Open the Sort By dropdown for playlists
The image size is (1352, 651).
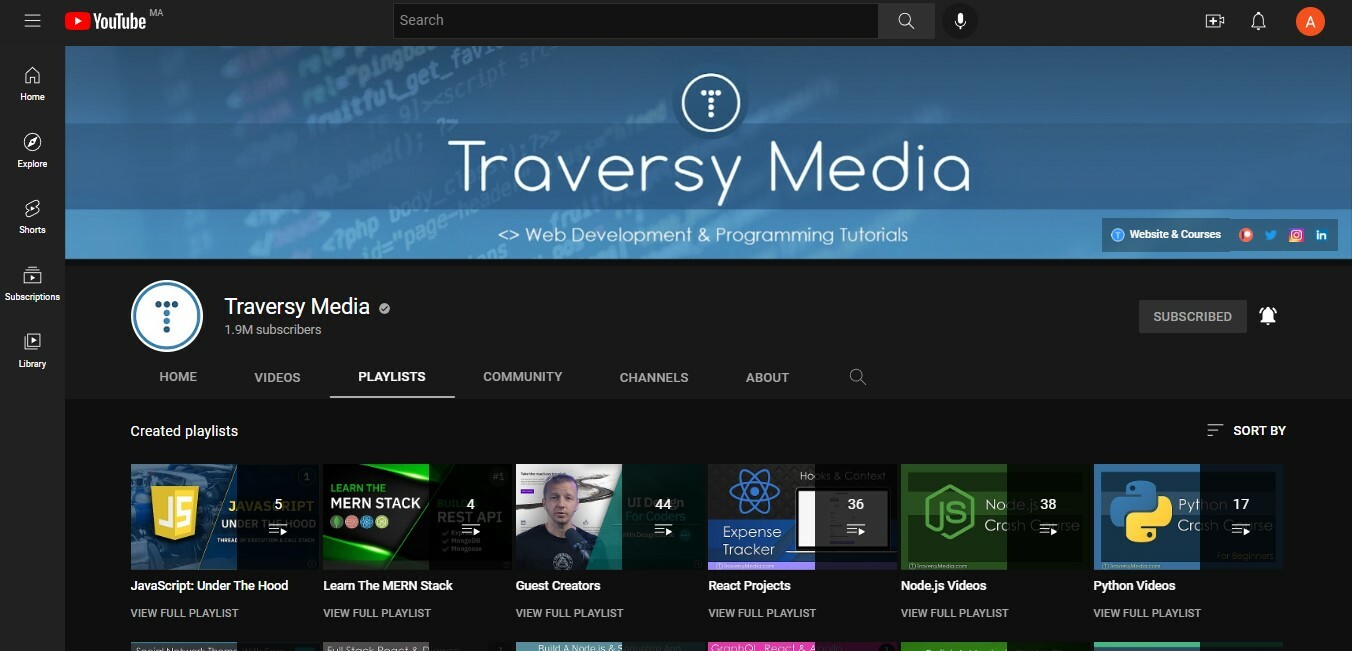pos(1246,430)
